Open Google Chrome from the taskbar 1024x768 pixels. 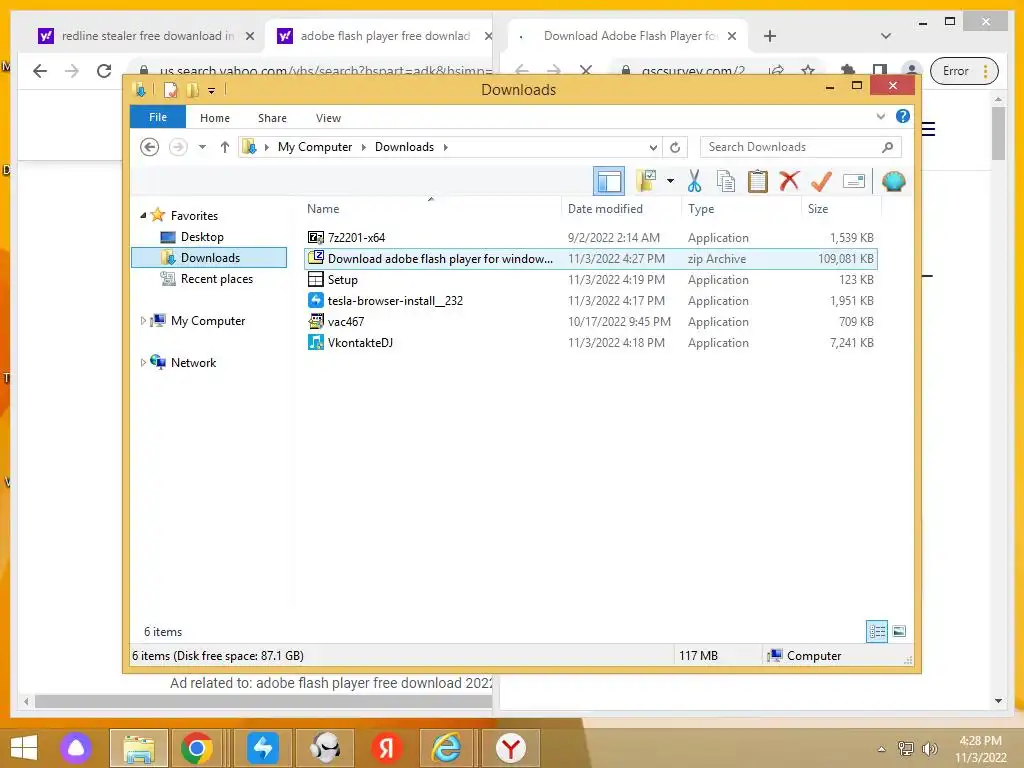click(x=197, y=748)
